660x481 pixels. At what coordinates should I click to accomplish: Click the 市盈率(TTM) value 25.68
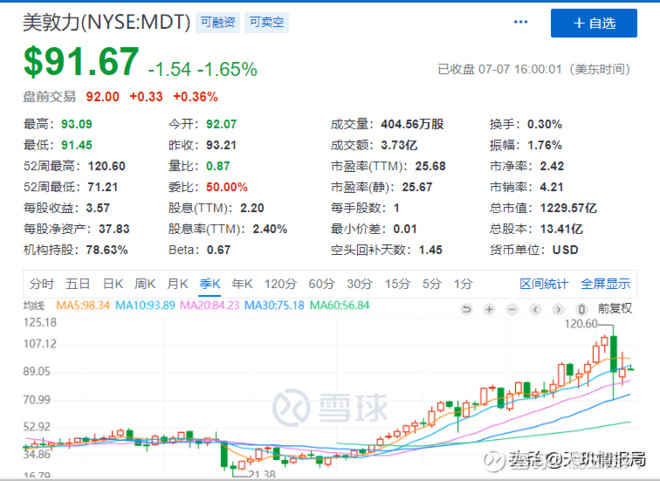[x=430, y=166]
